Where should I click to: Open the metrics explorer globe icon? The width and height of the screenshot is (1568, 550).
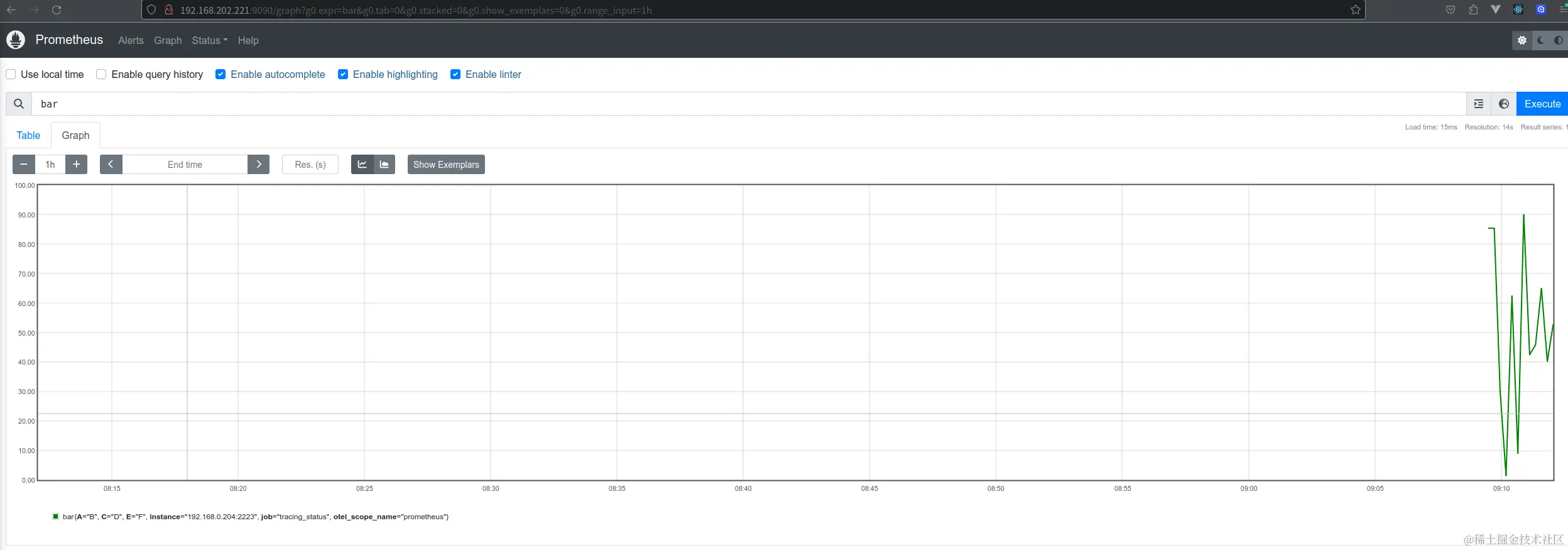pos(1504,104)
